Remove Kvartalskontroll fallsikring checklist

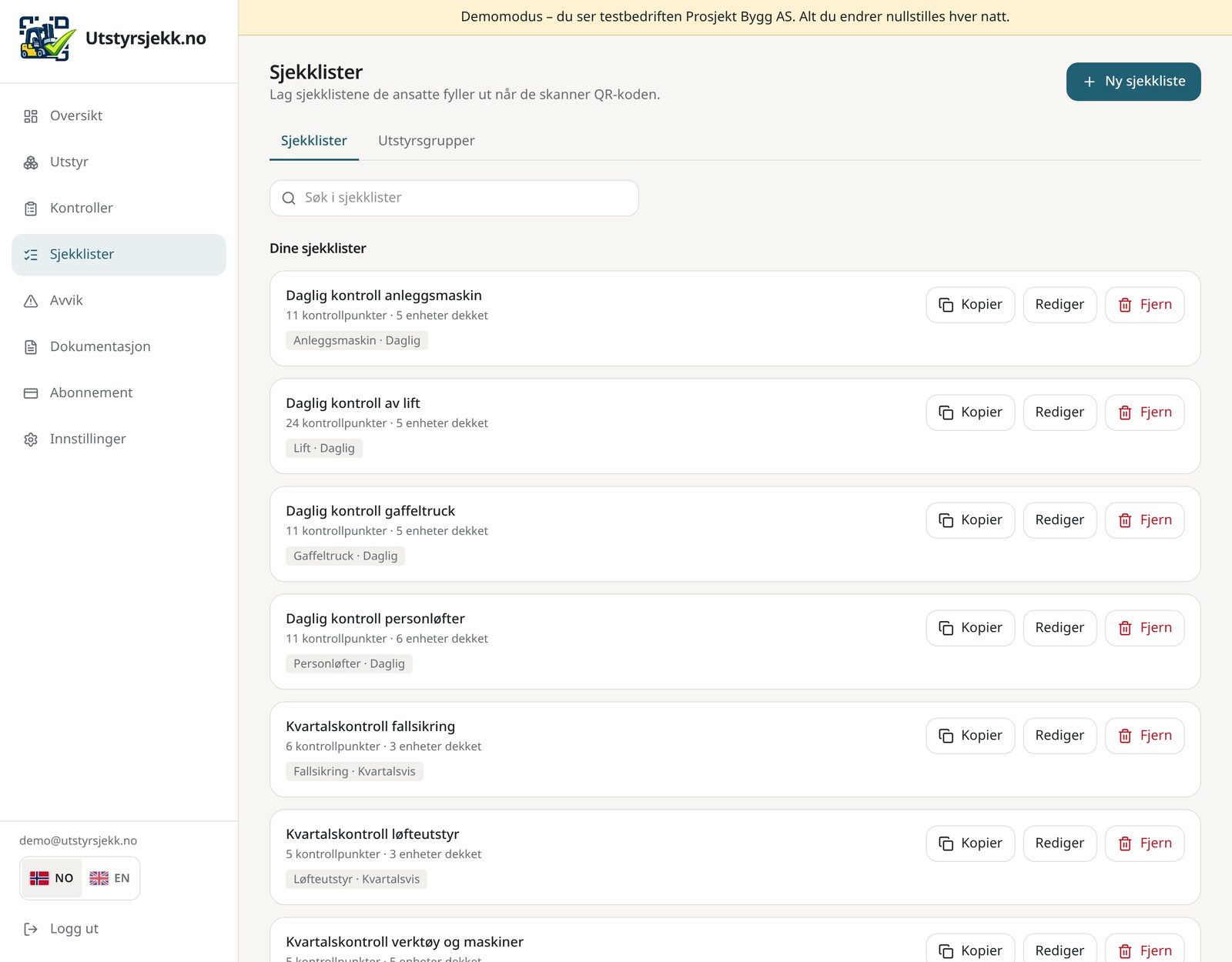pyautogui.click(x=1145, y=736)
